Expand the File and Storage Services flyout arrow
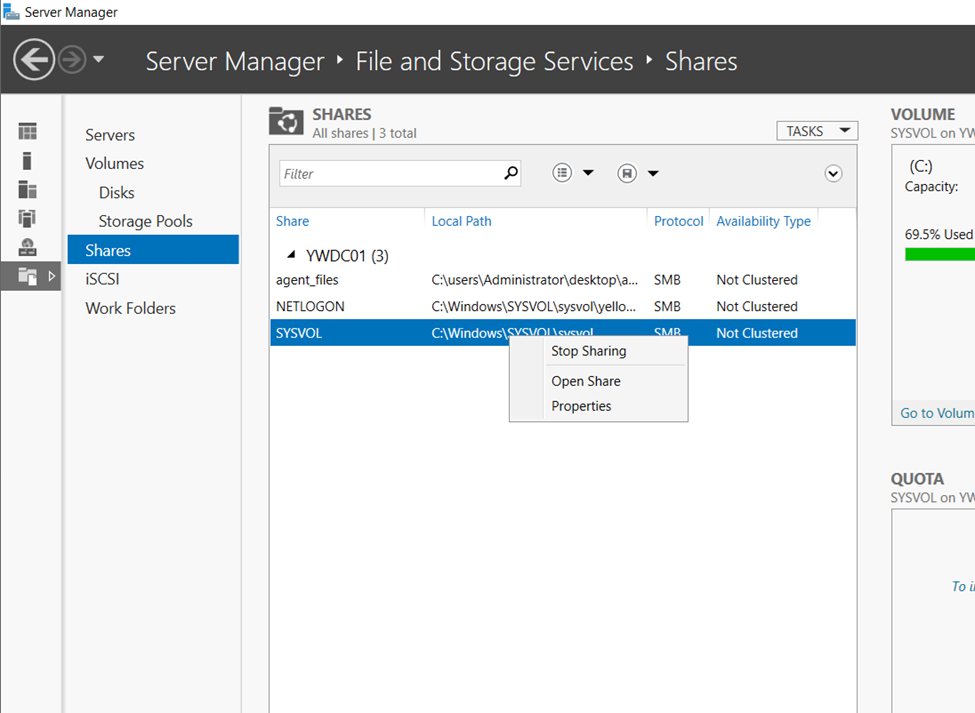 (x=52, y=276)
